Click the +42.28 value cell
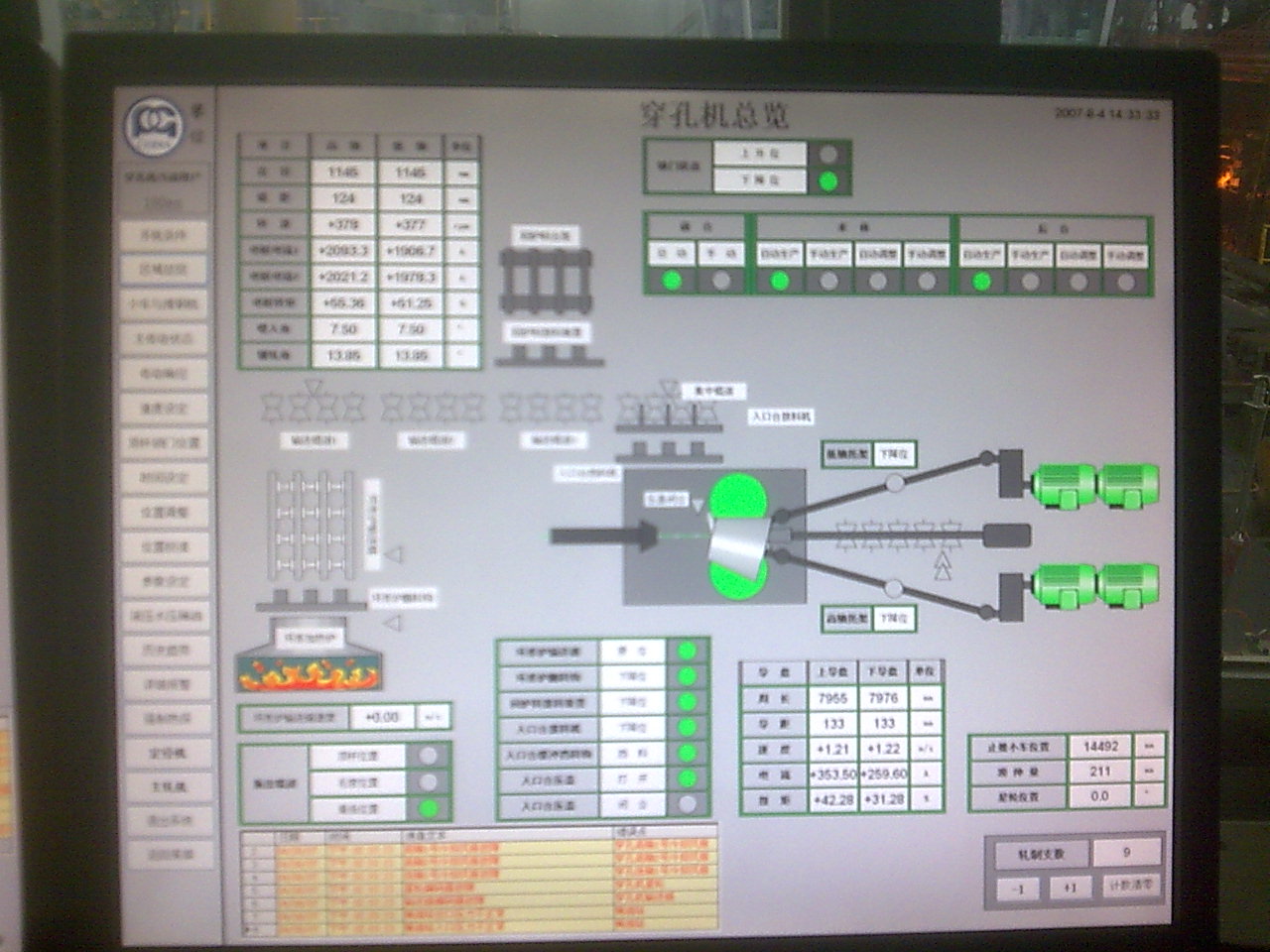Viewport: 1270px width, 952px height. [x=833, y=799]
